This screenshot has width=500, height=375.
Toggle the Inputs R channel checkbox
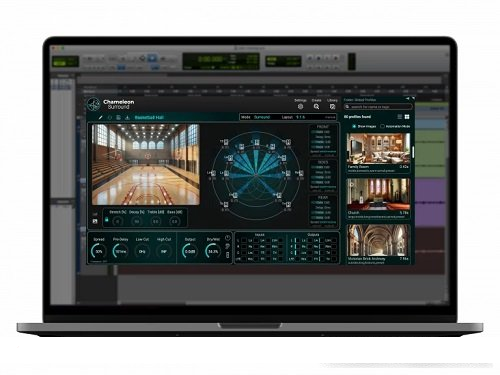(244, 247)
